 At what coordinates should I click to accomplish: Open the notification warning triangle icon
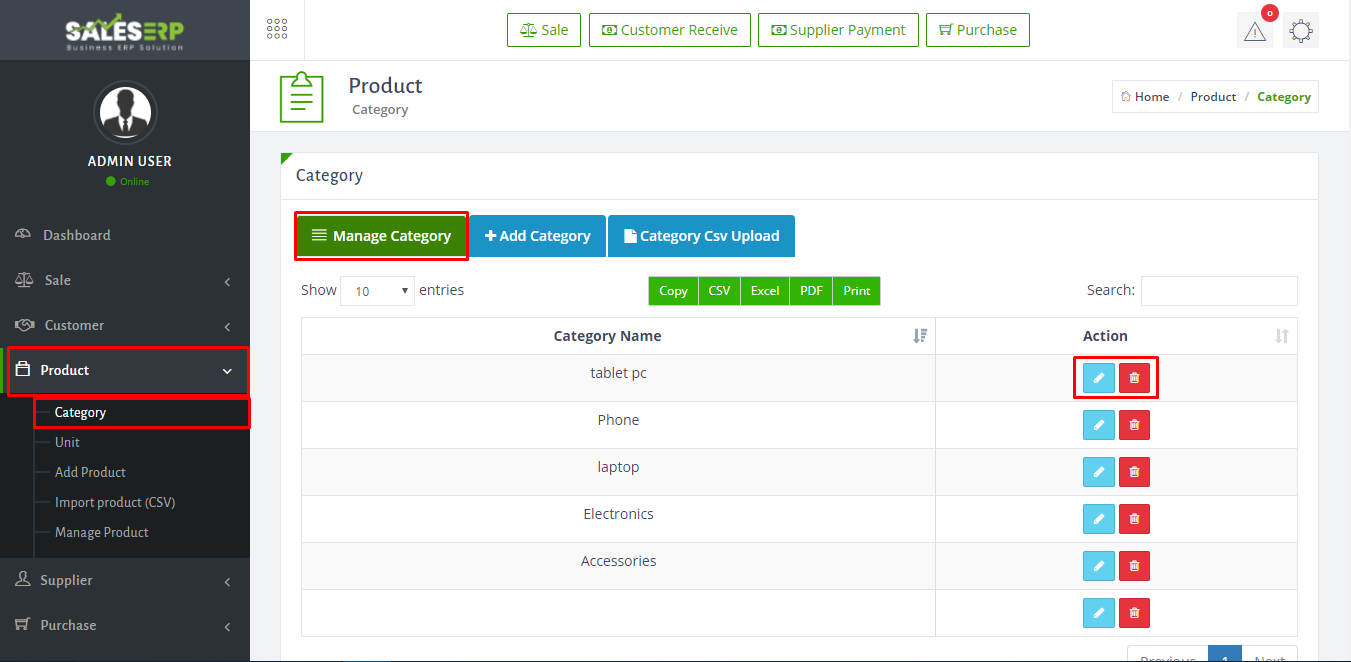point(1254,31)
